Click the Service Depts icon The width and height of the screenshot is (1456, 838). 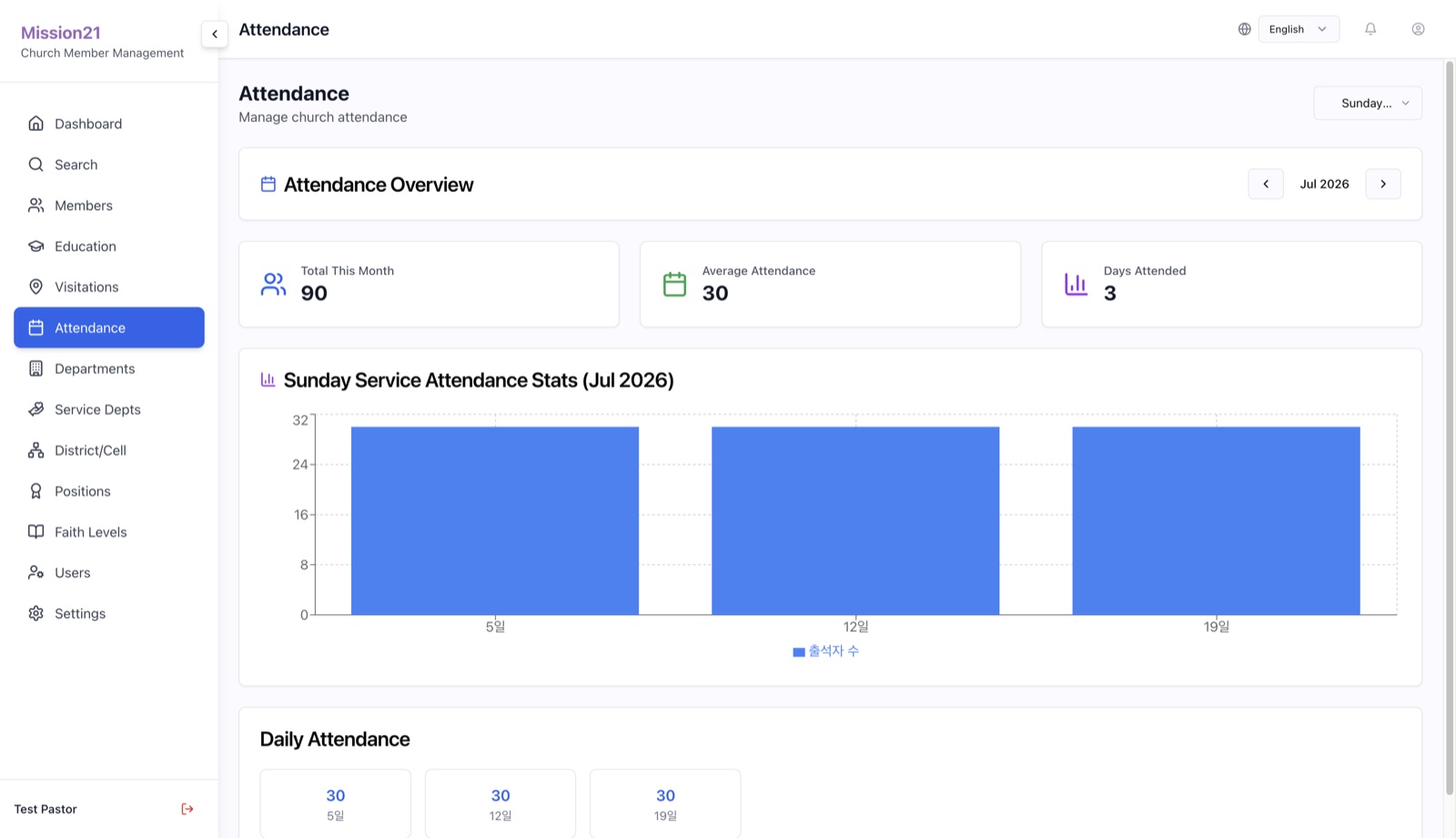coord(35,409)
